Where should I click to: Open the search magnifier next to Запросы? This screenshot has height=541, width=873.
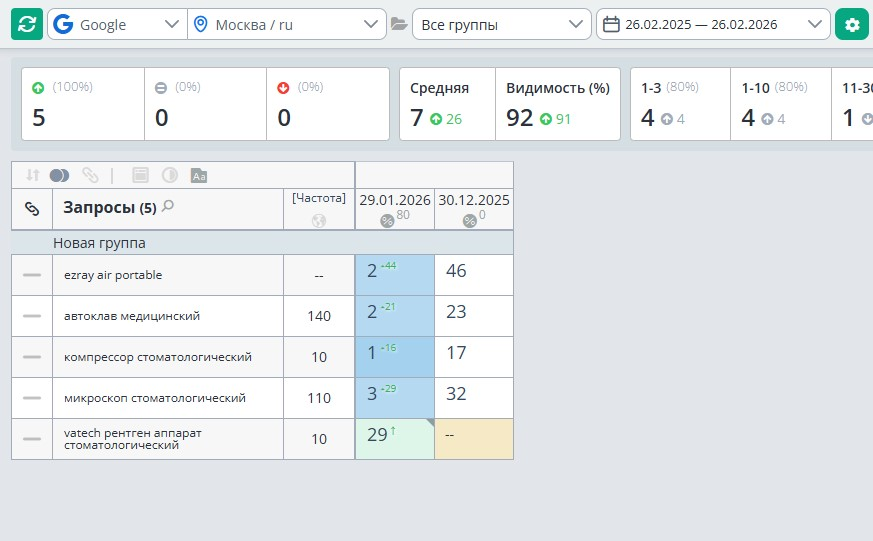point(168,206)
